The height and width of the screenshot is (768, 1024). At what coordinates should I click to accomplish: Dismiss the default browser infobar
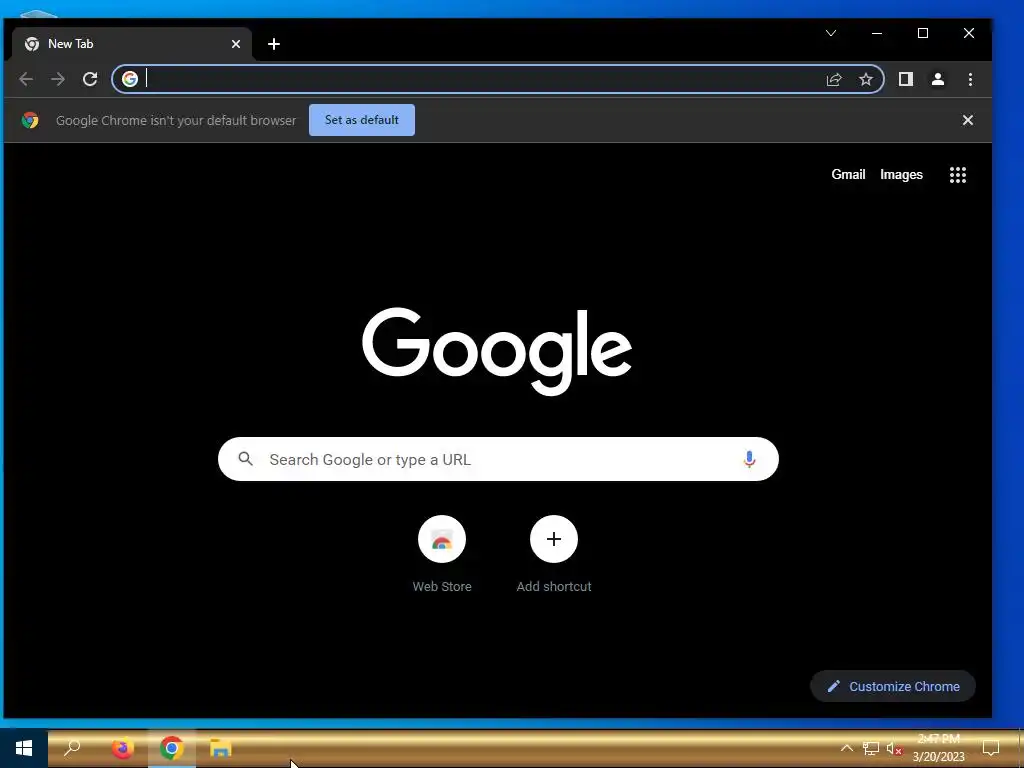coord(968,120)
